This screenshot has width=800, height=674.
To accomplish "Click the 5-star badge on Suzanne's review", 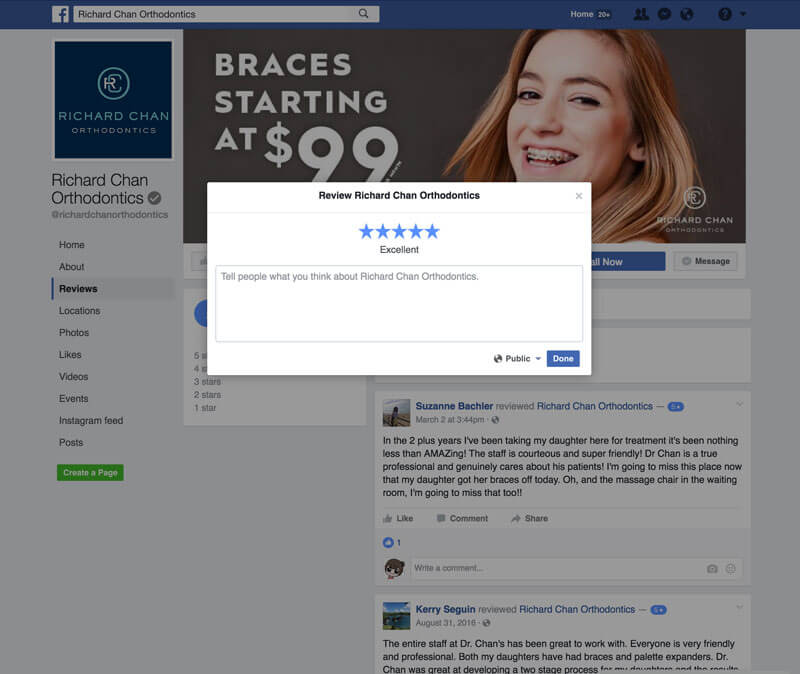I will point(676,407).
